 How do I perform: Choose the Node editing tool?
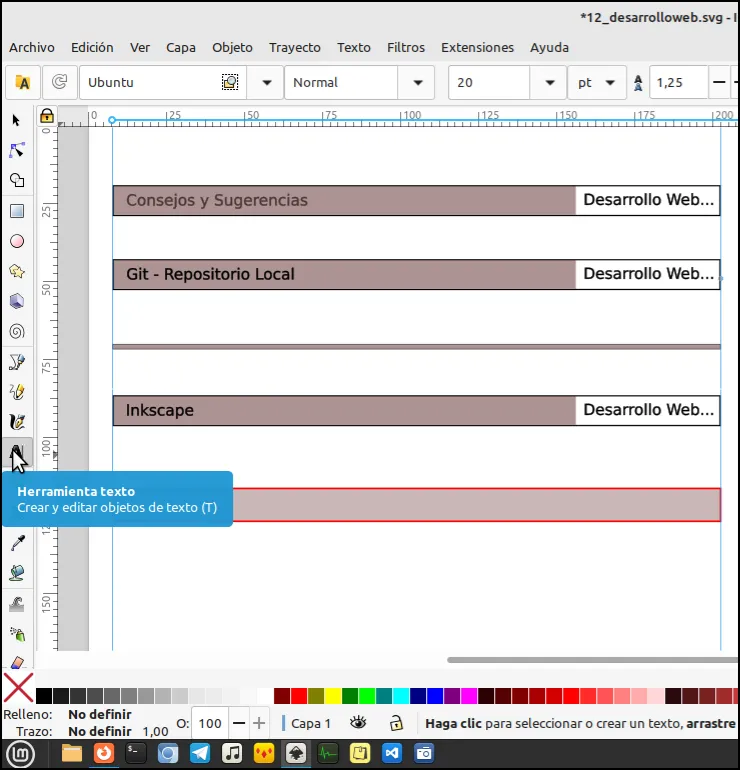coord(17,150)
